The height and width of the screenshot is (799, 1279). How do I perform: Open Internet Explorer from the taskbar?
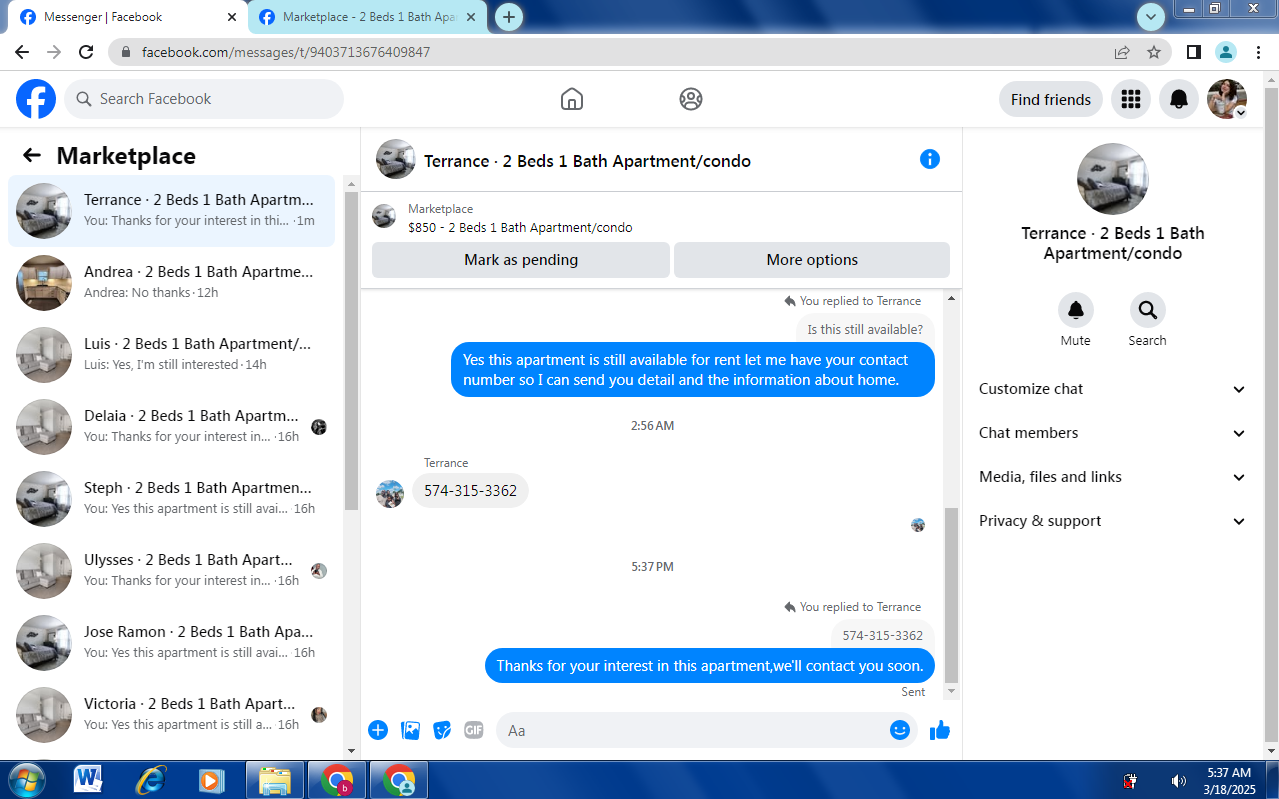coord(151,780)
